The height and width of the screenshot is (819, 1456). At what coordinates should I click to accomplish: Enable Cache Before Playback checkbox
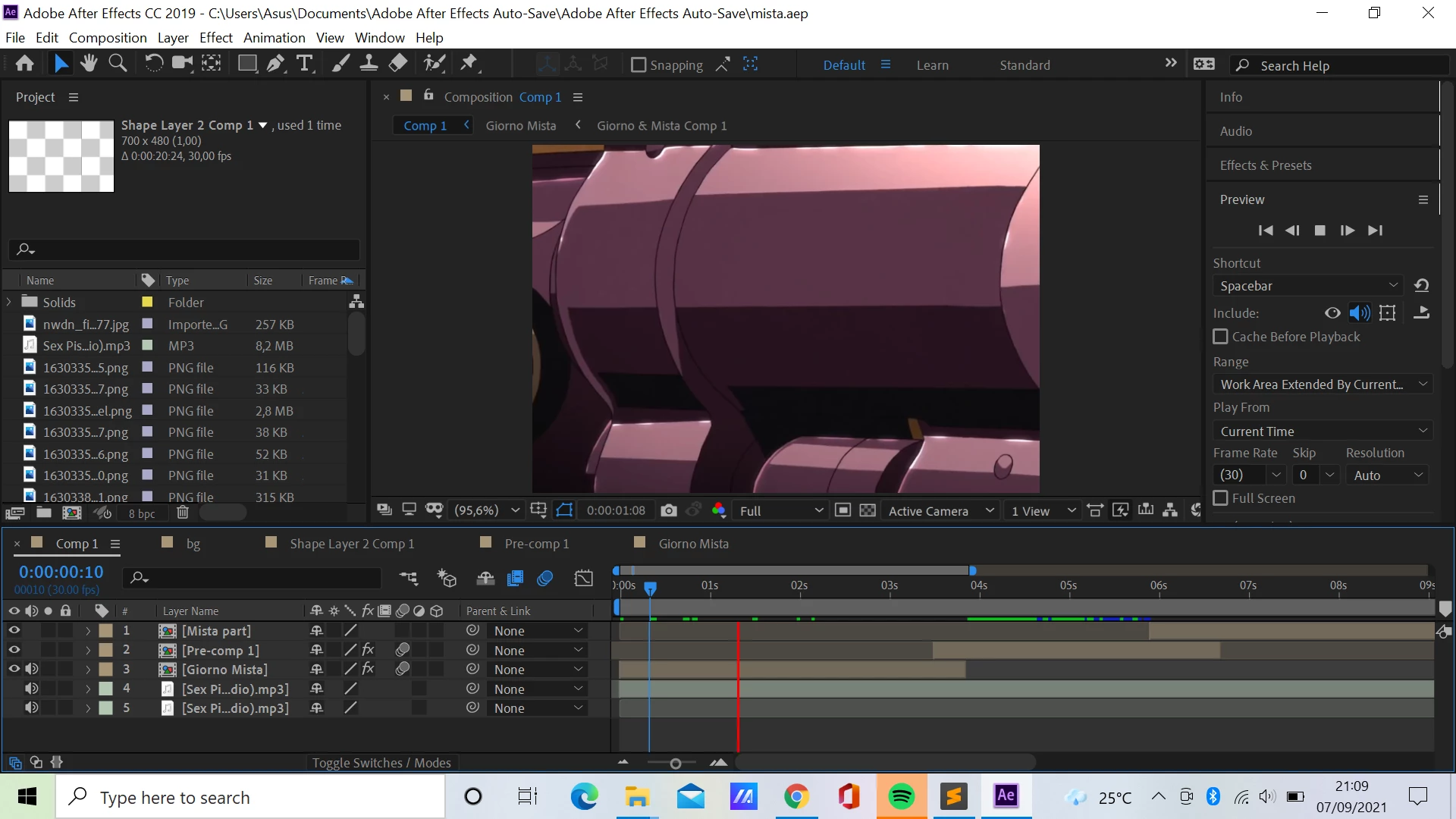coord(1220,337)
